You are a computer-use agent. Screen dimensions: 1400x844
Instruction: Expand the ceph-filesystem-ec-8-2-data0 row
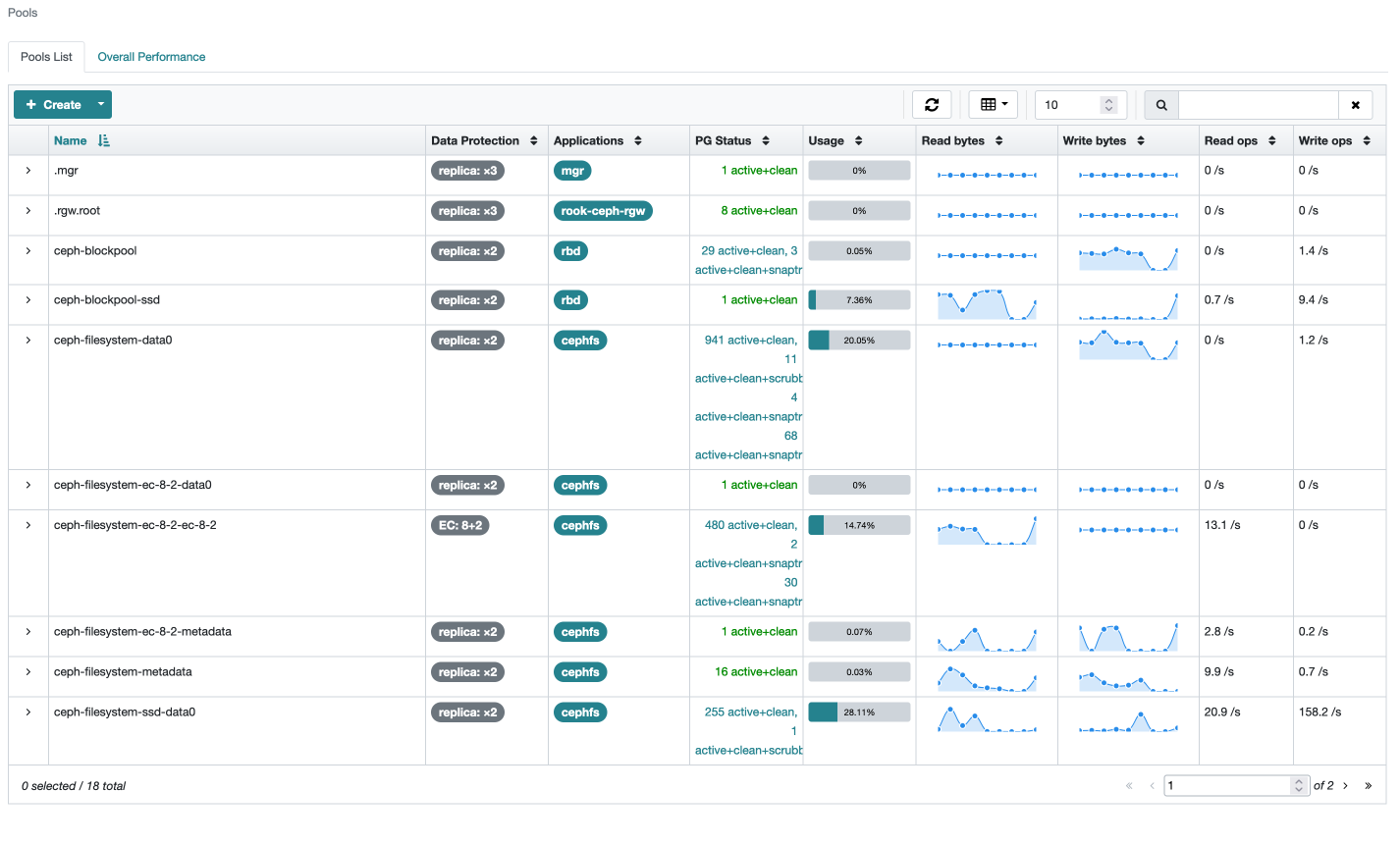28,485
